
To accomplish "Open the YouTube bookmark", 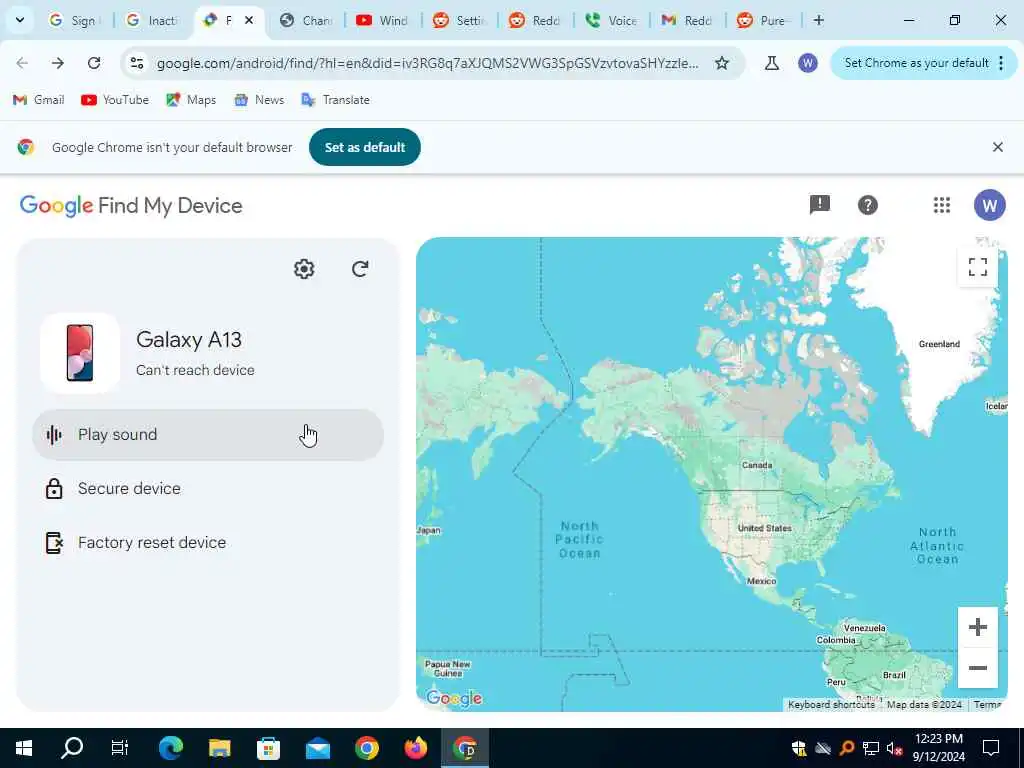I will [x=115, y=100].
